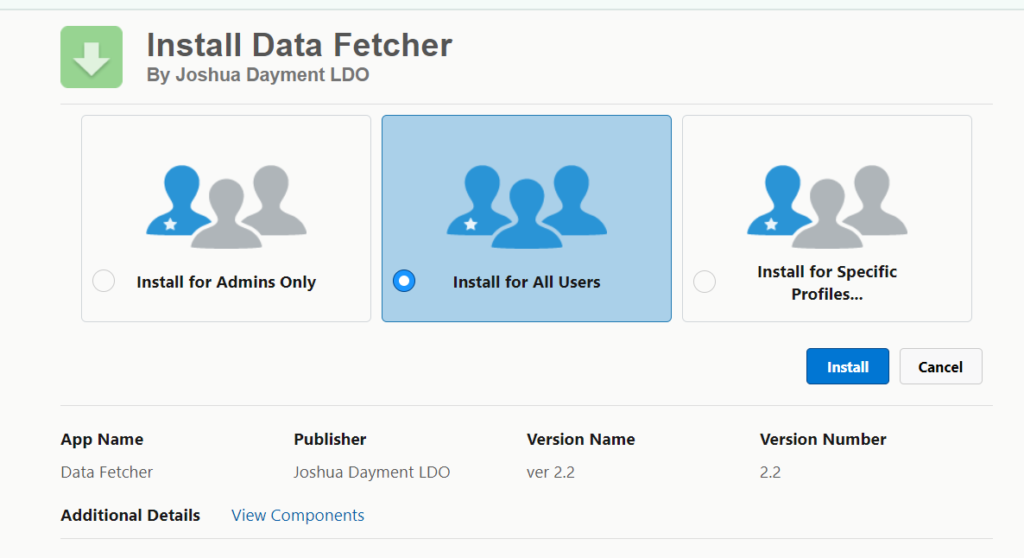Click the Additional Details label
1024x558 pixels.
point(131,516)
